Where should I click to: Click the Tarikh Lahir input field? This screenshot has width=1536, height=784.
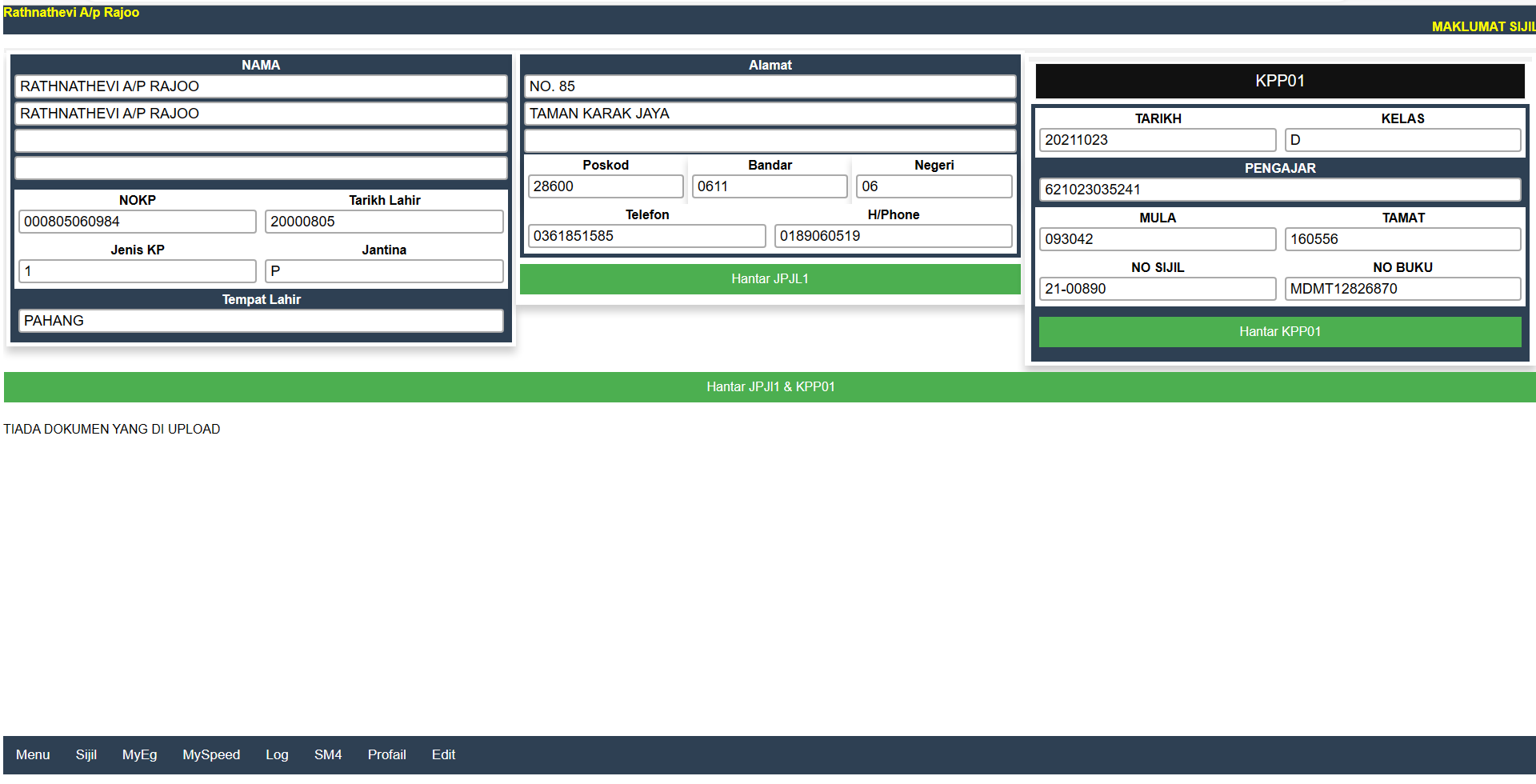384,222
